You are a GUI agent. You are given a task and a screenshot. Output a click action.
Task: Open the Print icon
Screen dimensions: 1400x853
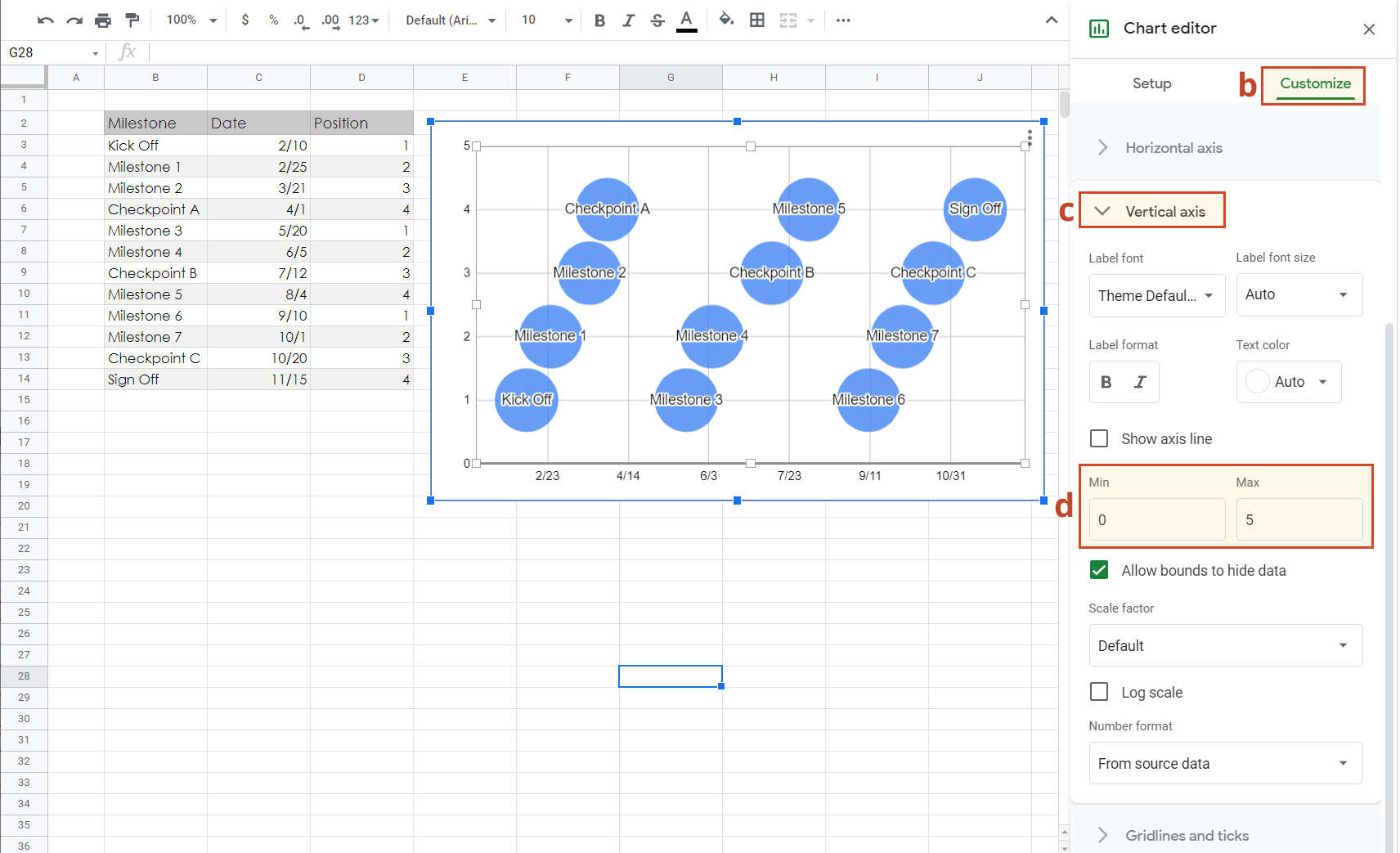tap(103, 20)
